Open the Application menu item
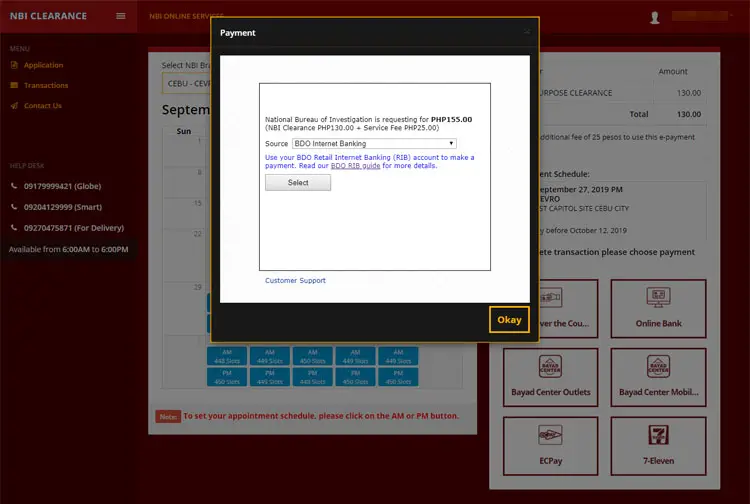The image size is (750, 504). (43, 65)
